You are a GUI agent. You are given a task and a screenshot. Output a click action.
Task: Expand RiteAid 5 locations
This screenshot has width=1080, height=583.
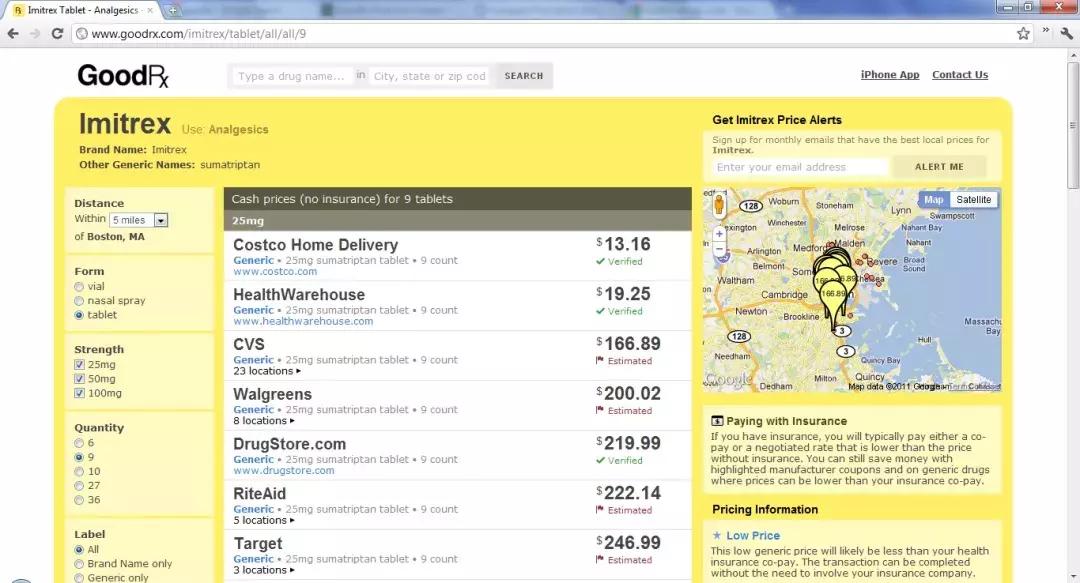(263, 520)
